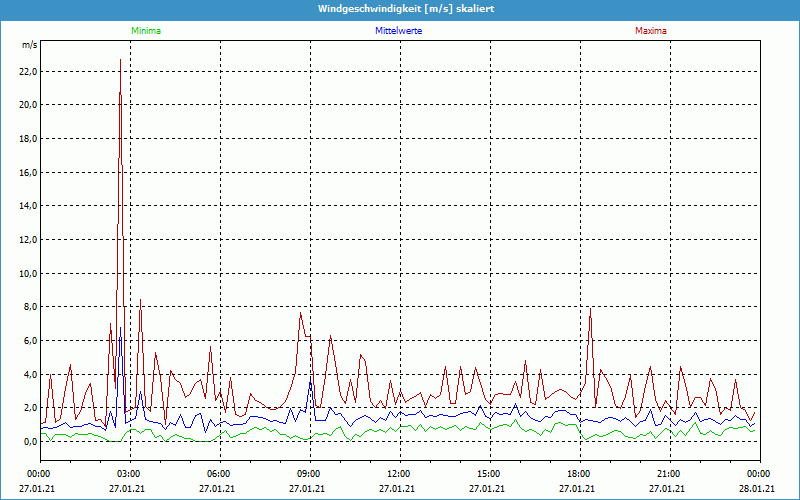Click the red Maxima peak just after 18:00
Image resolution: width=800 pixels, height=500 pixels.
click(591, 308)
